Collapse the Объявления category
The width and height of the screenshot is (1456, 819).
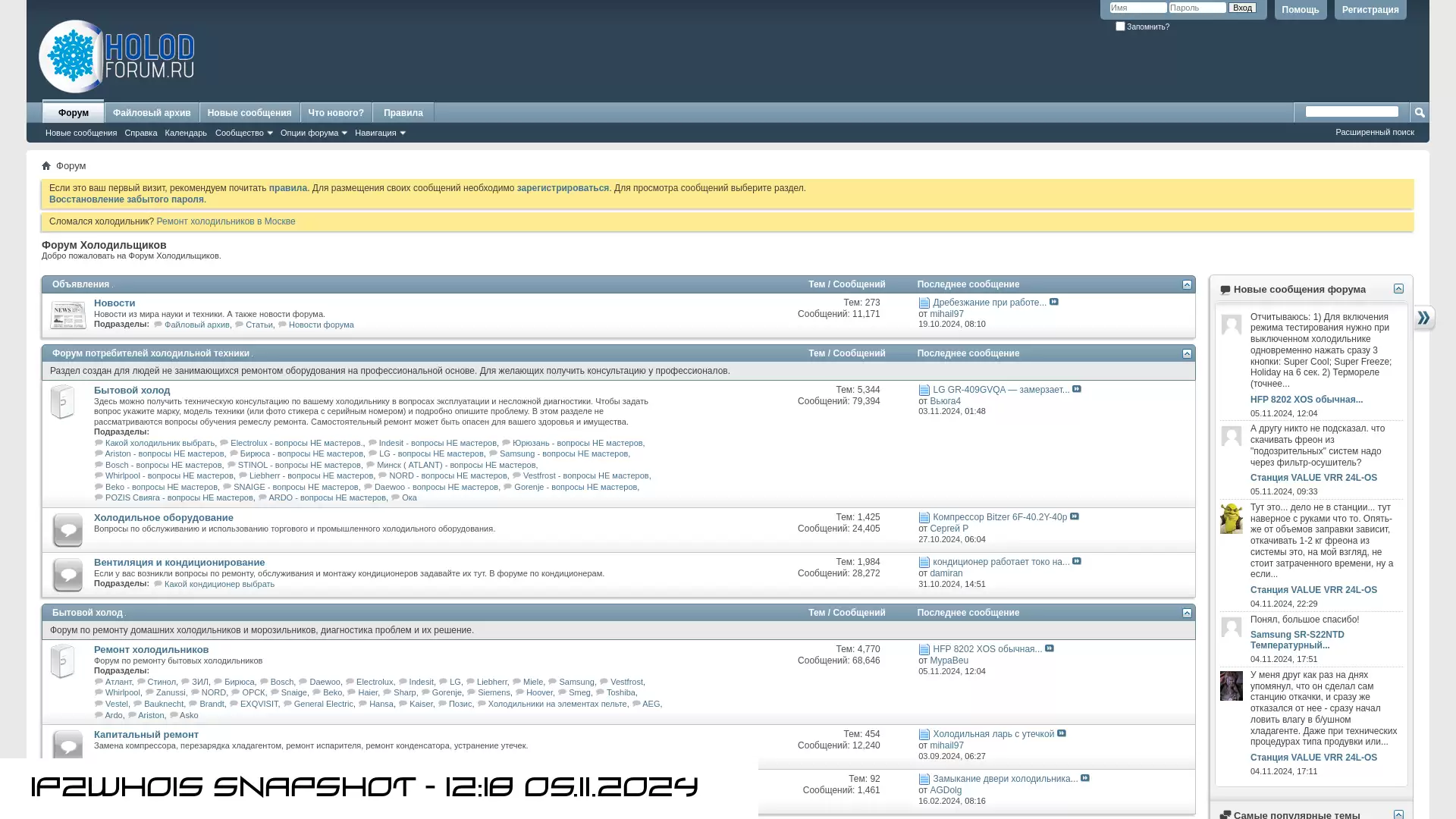[1187, 284]
